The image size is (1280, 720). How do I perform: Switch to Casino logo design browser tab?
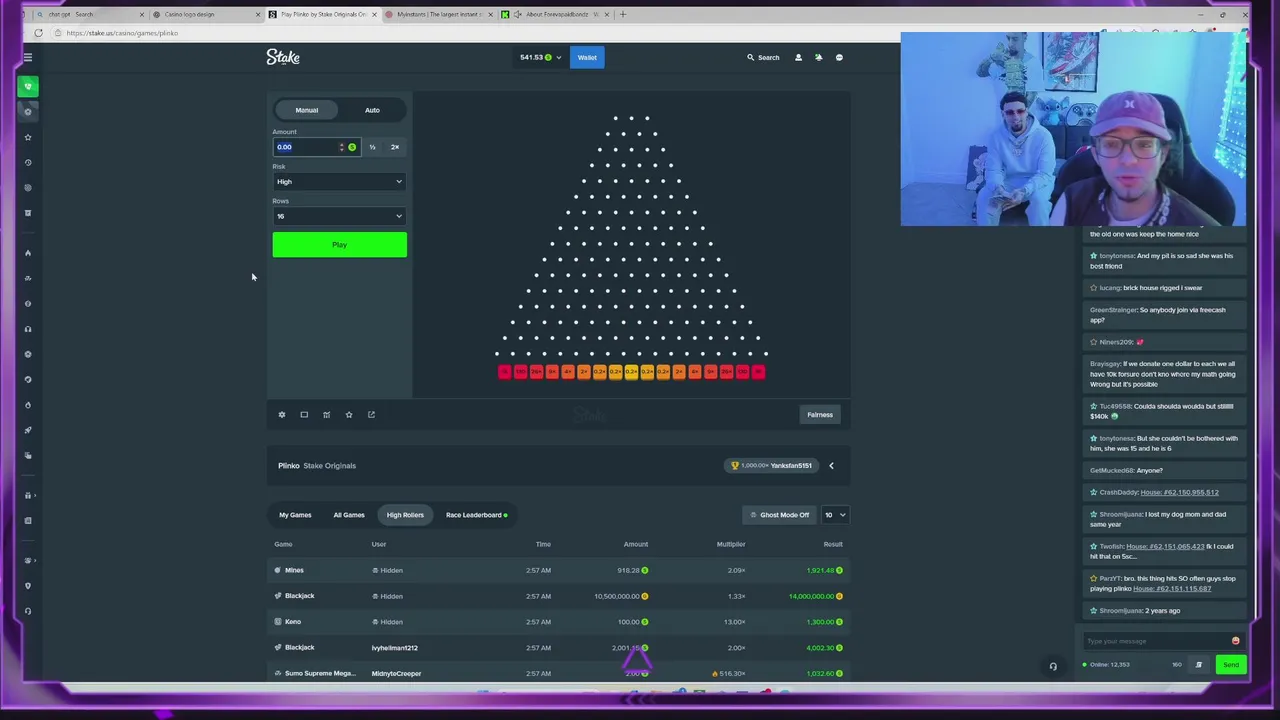point(204,14)
